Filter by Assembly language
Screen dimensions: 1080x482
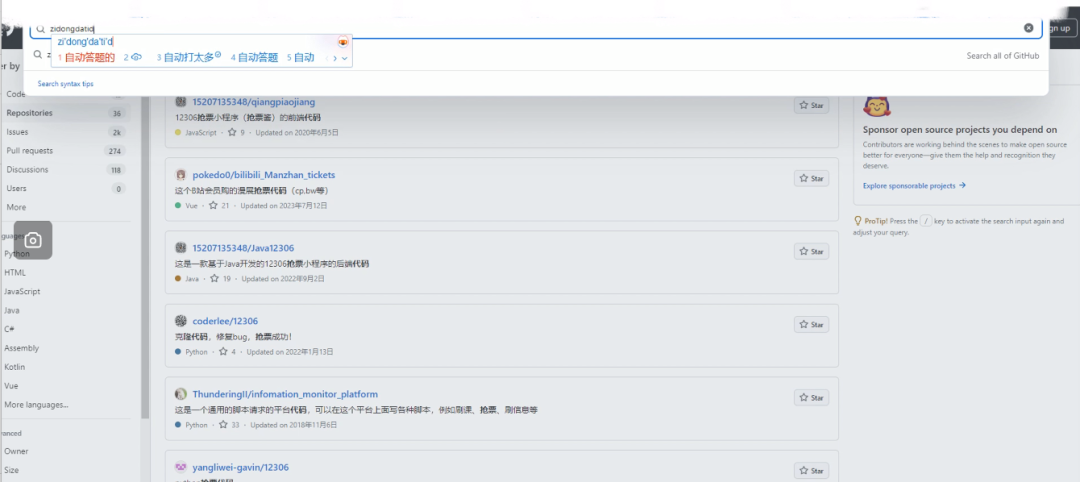tap(21, 348)
